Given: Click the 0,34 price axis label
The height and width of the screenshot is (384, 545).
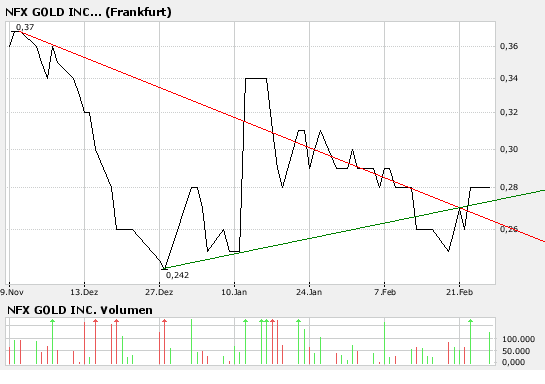Looking at the screenshot, I should [x=509, y=78].
